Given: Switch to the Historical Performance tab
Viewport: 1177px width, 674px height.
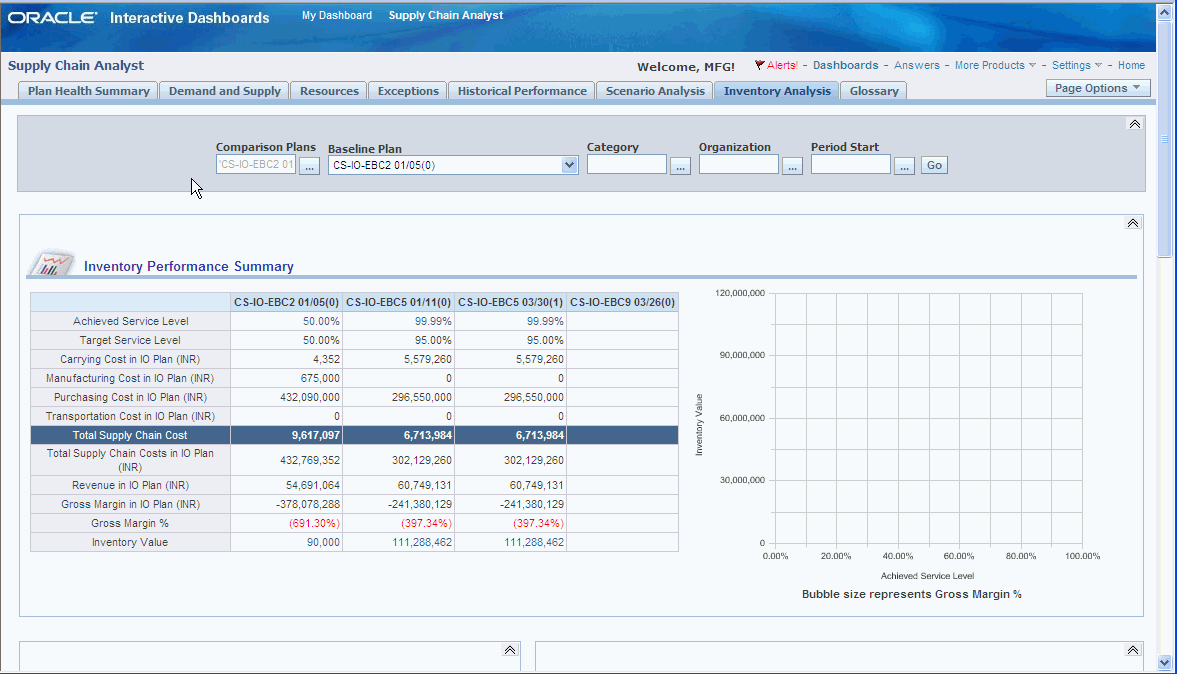Looking at the screenshot, I should [522, 91].
